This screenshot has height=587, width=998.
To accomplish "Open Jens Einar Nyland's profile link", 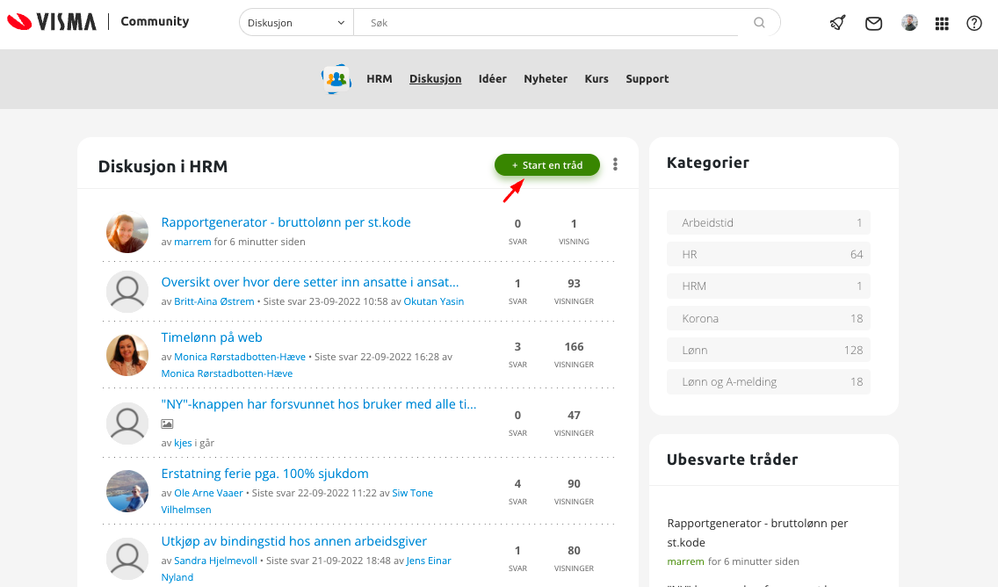I will (x=428, y=561).
